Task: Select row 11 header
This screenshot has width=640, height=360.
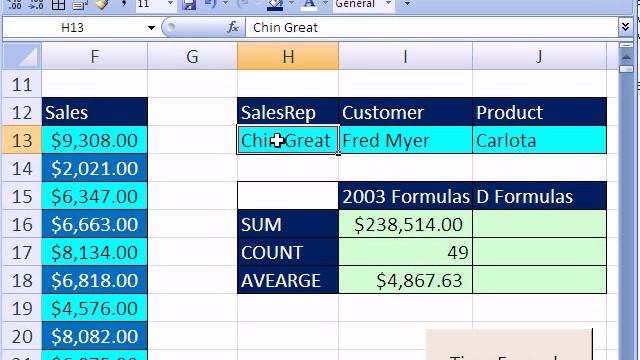Action: [22, 84]
